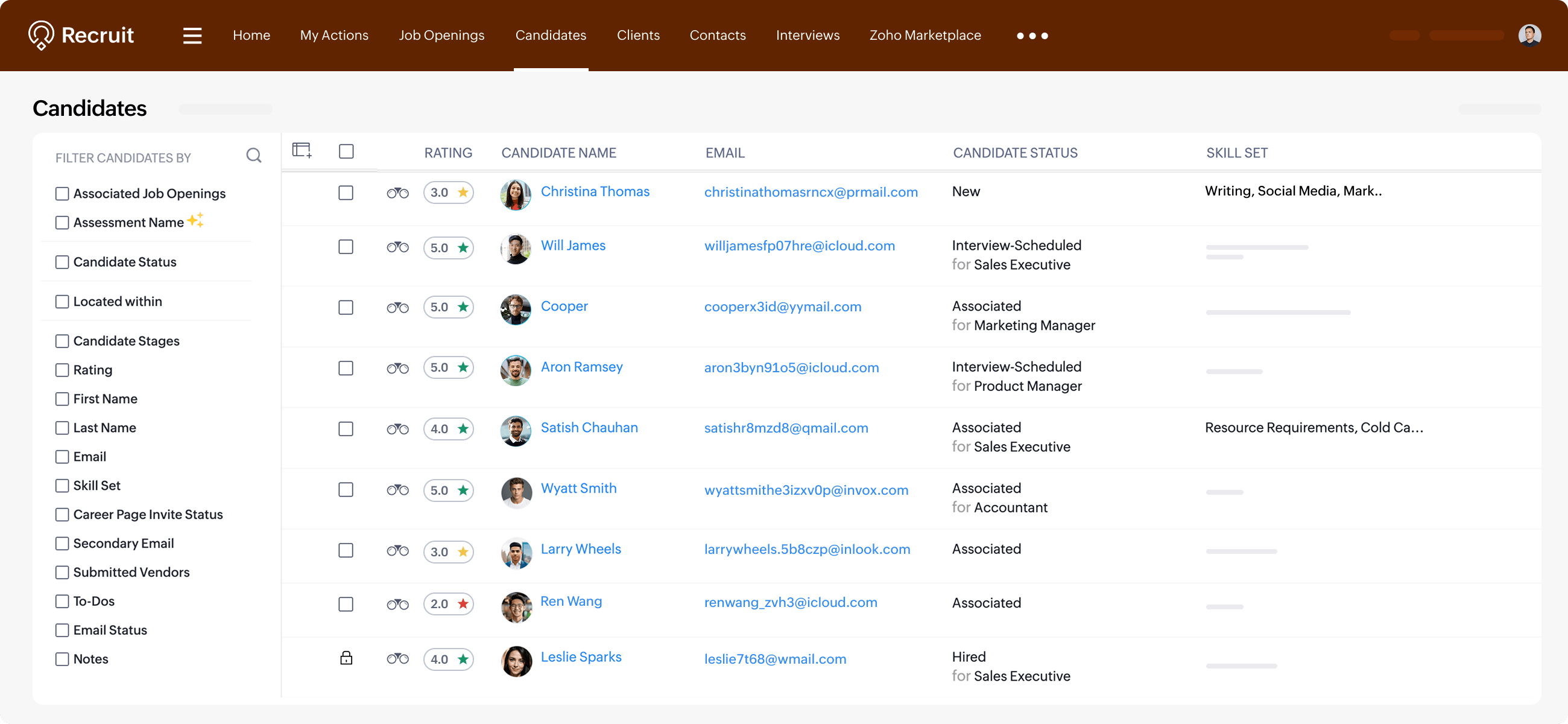Open the user profile avatar in header
Viewport: 1568px width, 724px height.
pyautogui.click(x=1529, y=36)
